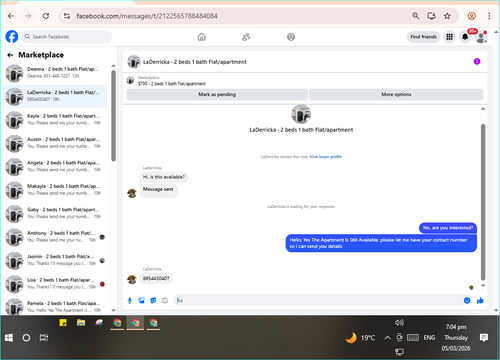
Task: Open the Friends tab
Action: (246, 37)
